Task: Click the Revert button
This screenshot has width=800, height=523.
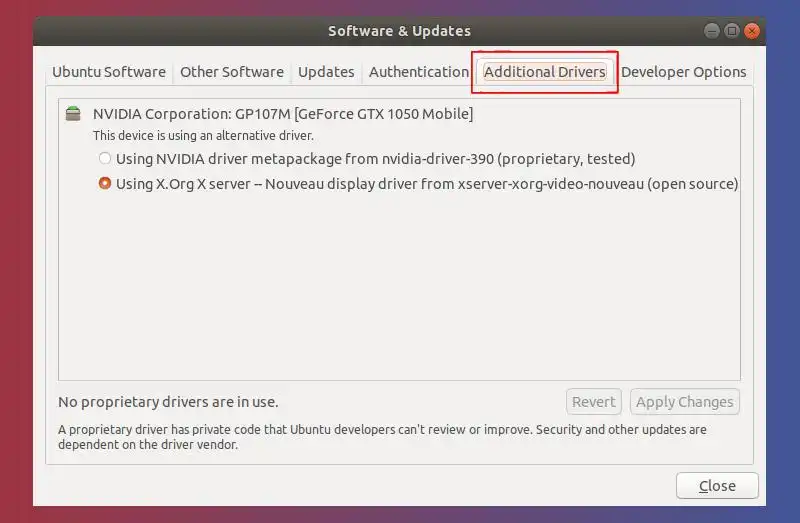Action: pos(593,402)
